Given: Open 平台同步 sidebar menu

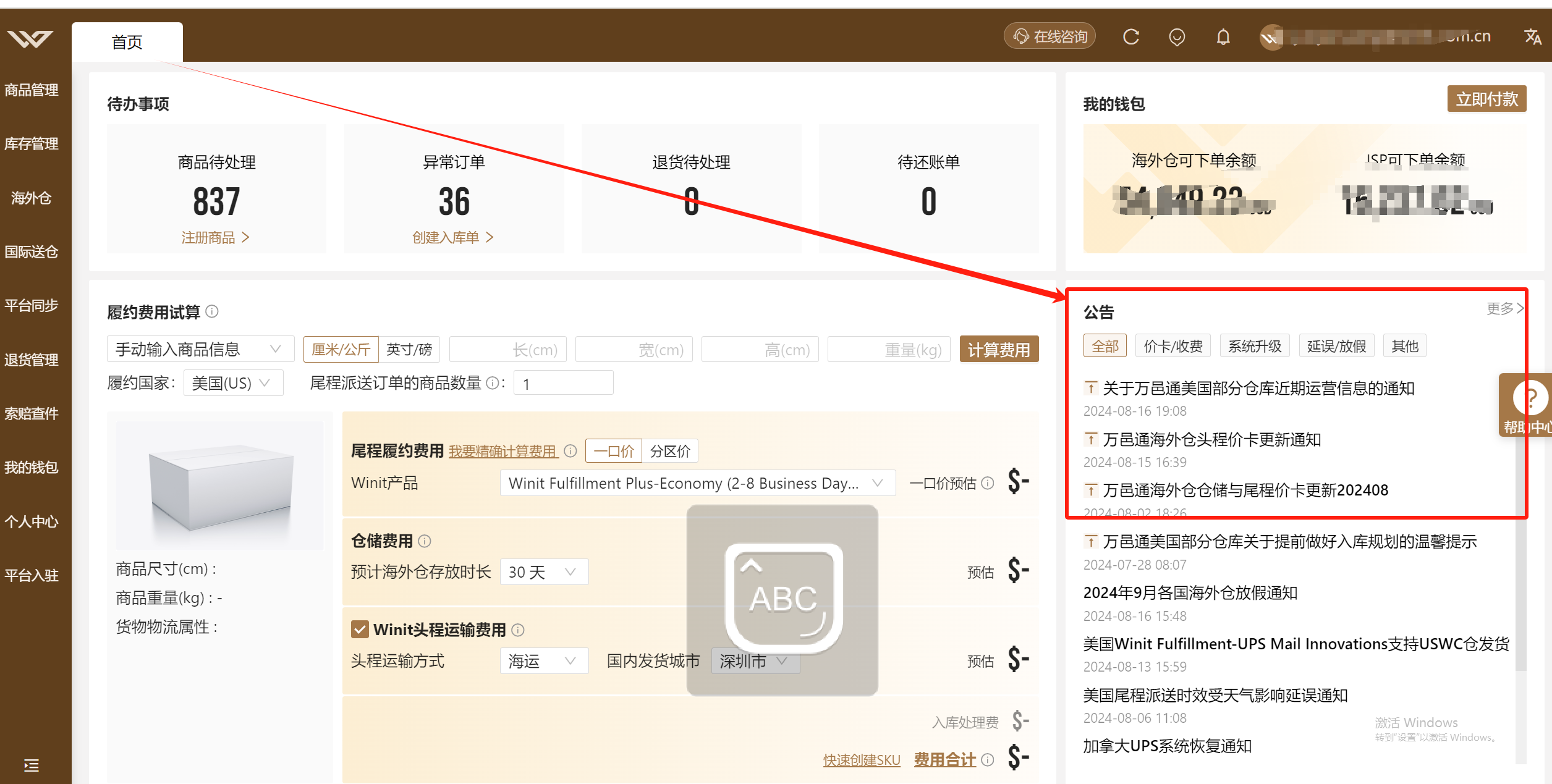Looking at the screenshot, I should [32, 306].
